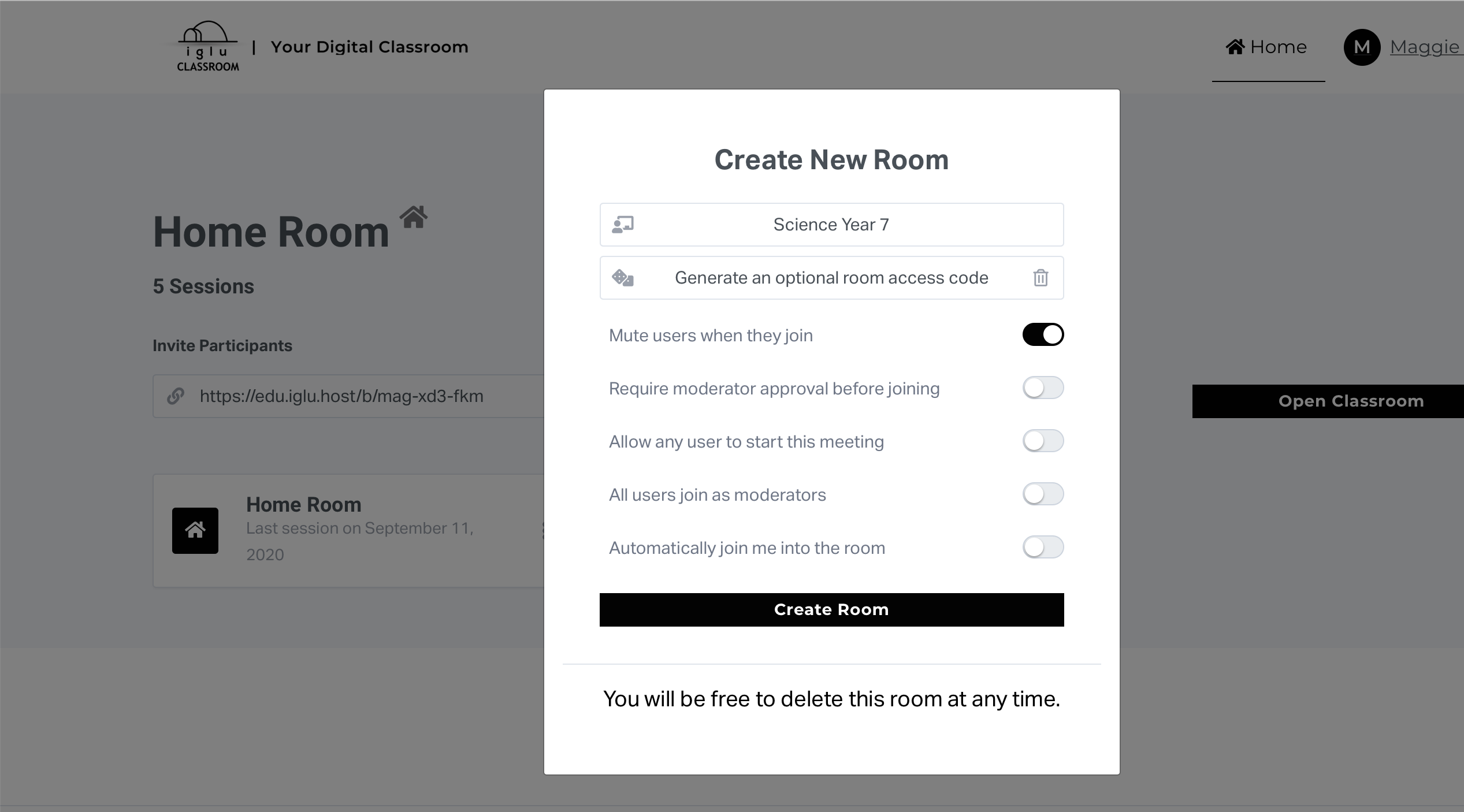Open the Maggie user account dropdown

[1425, 47]
